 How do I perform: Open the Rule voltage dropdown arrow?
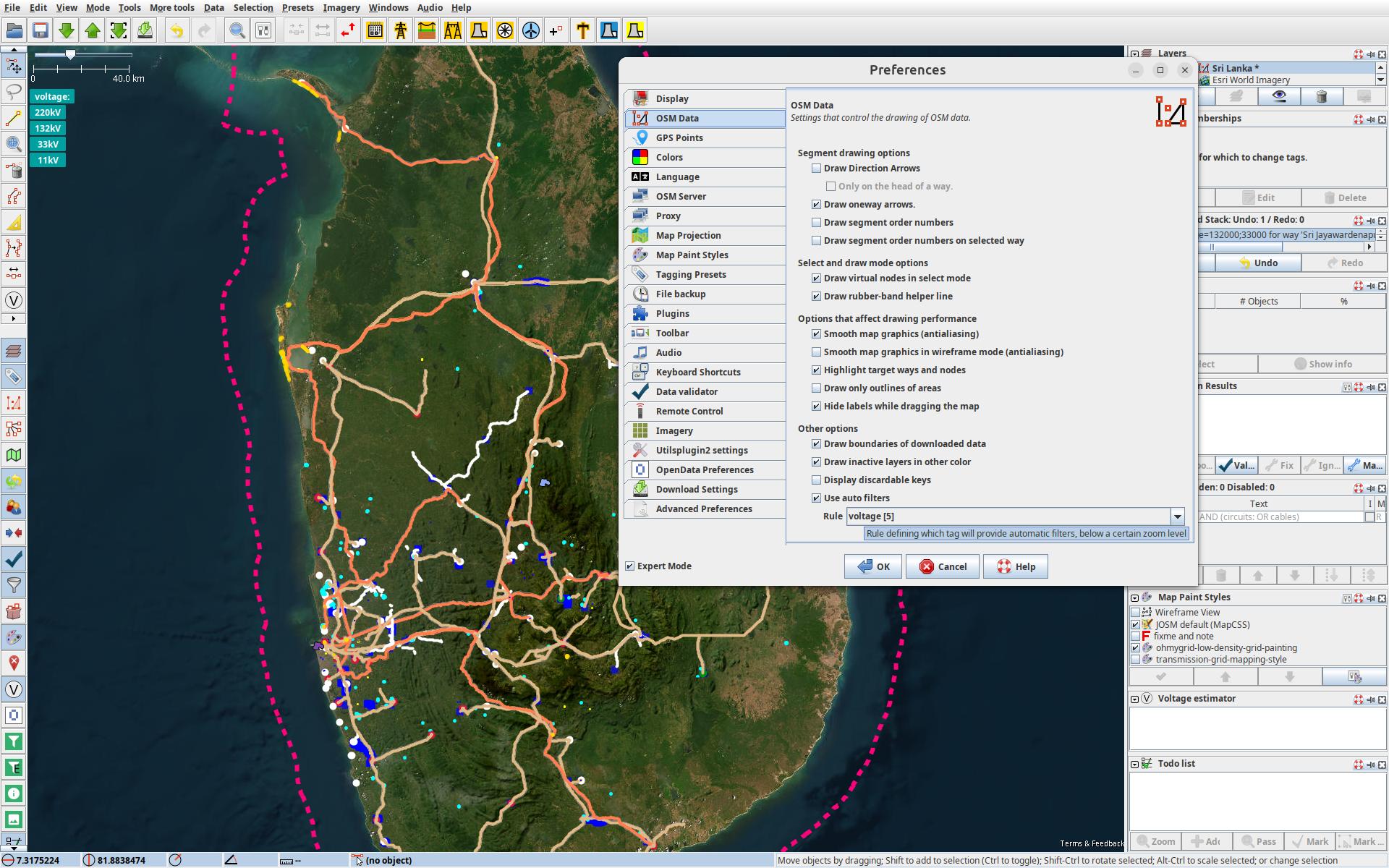(x=1178, y=516)
